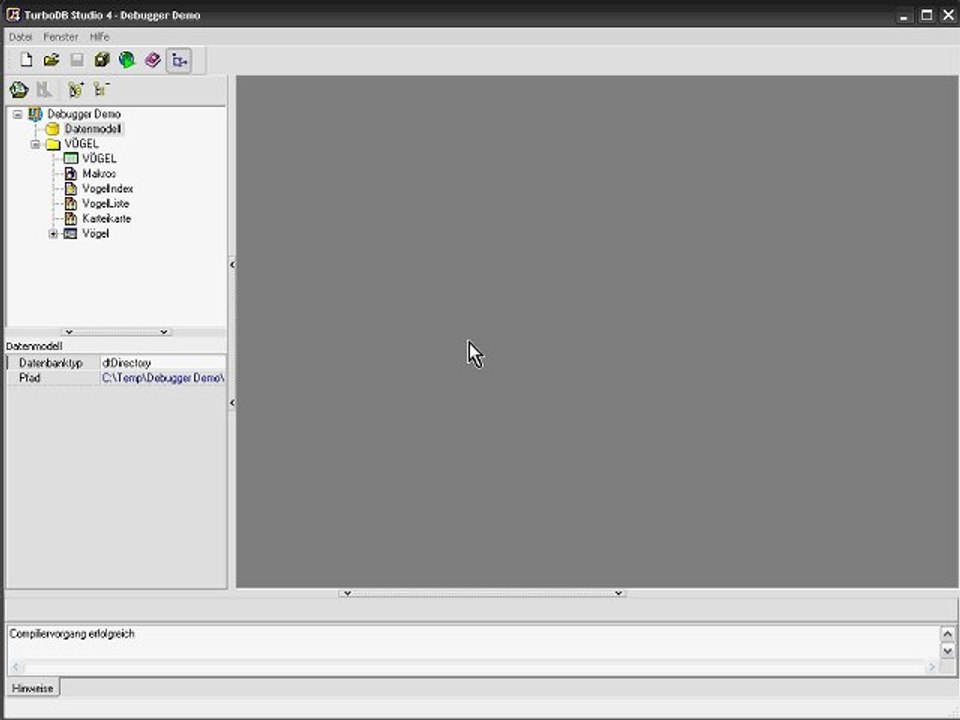Click the right arrow on the bottom message splitter

pyautogui.click(x=618, y=593)
